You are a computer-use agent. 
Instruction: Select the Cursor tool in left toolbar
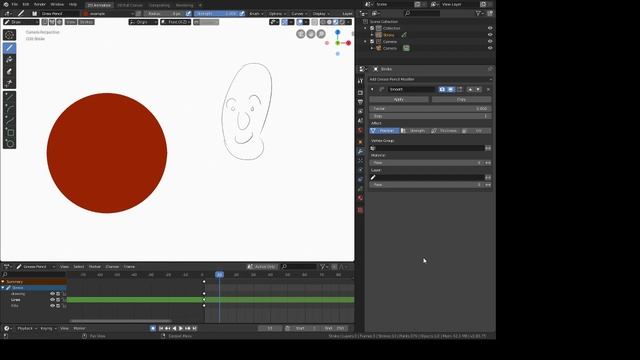(9, 35)
